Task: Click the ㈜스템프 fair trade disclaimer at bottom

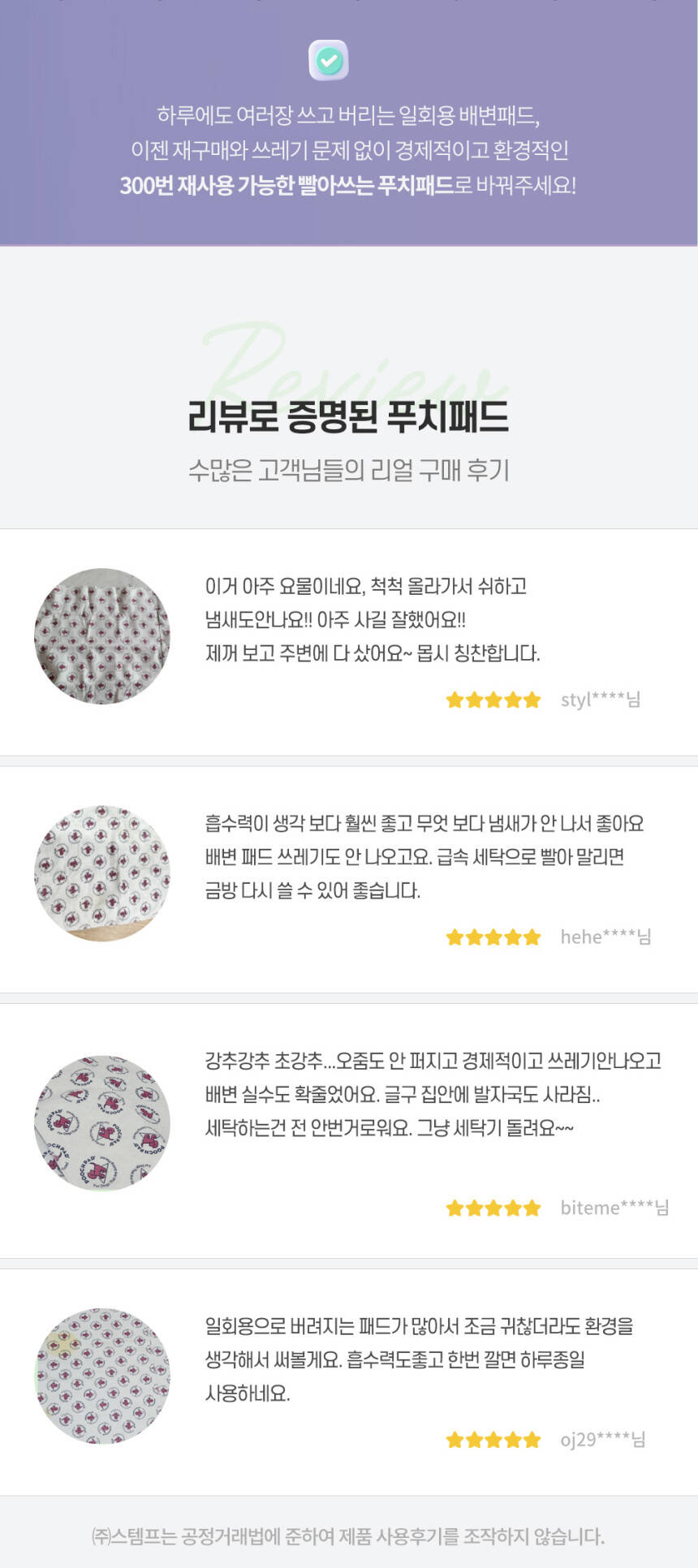Action: coord(348,1536)
